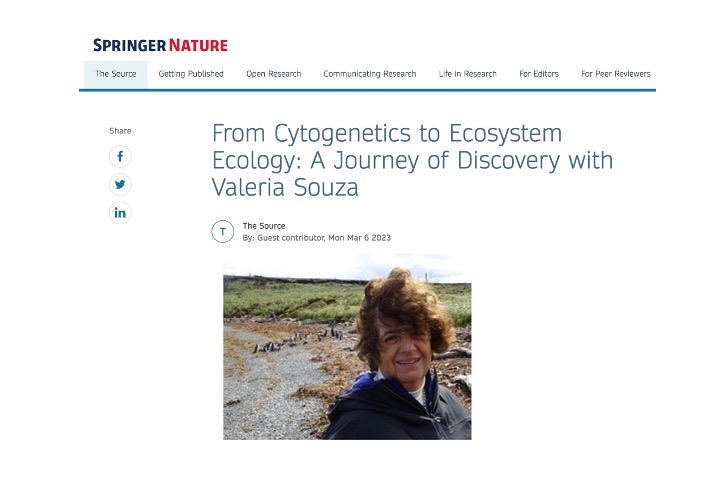
Task: Open the Springer Nature logo homepage
Action: (x=161, y=45)
